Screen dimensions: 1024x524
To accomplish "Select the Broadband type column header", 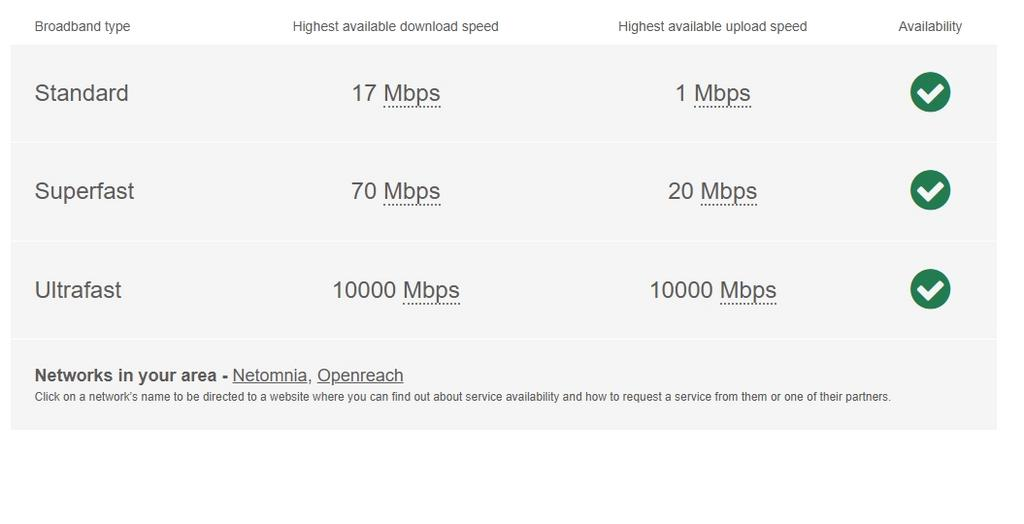I will [x=82, y=27].
